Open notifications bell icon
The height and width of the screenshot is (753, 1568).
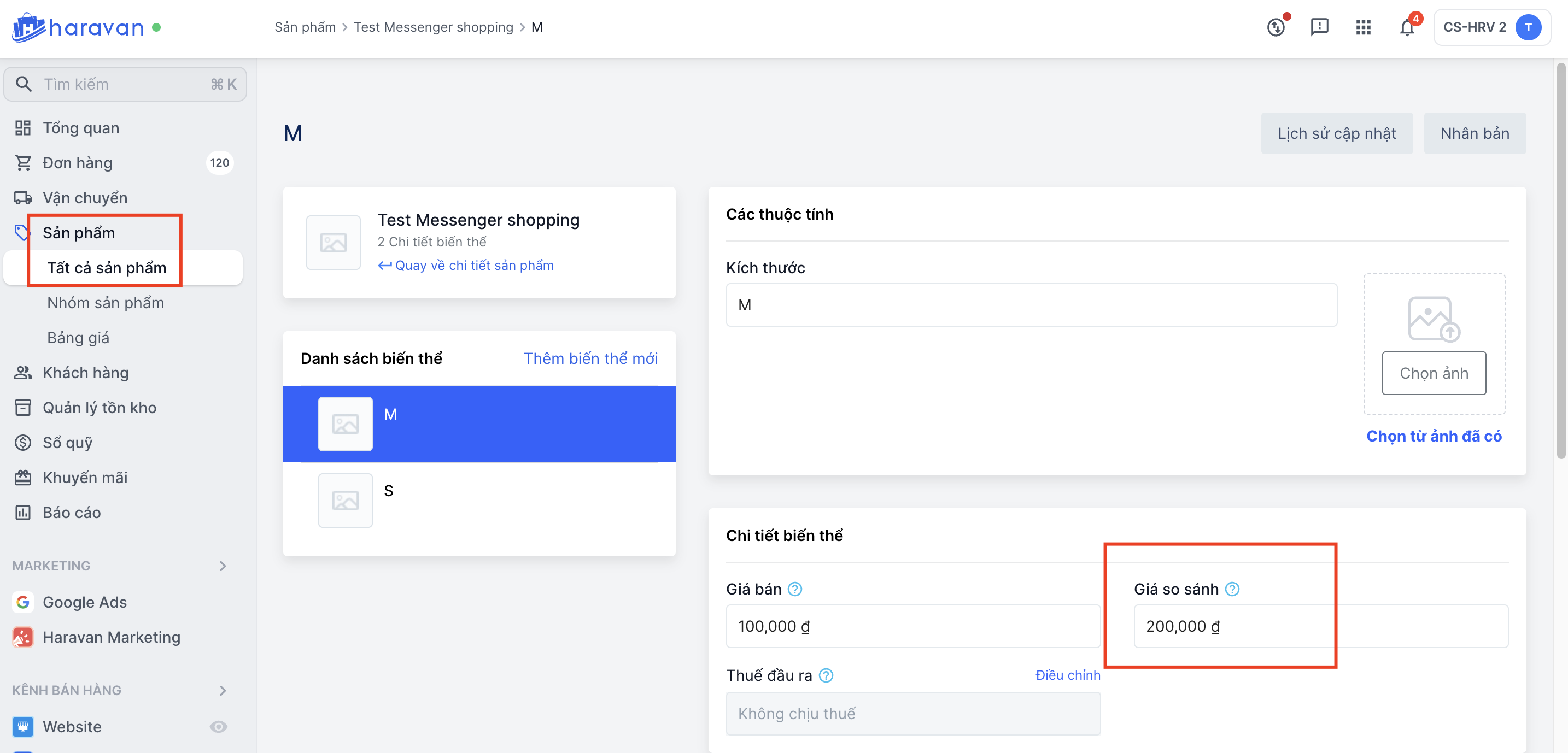click(1407, 27)
